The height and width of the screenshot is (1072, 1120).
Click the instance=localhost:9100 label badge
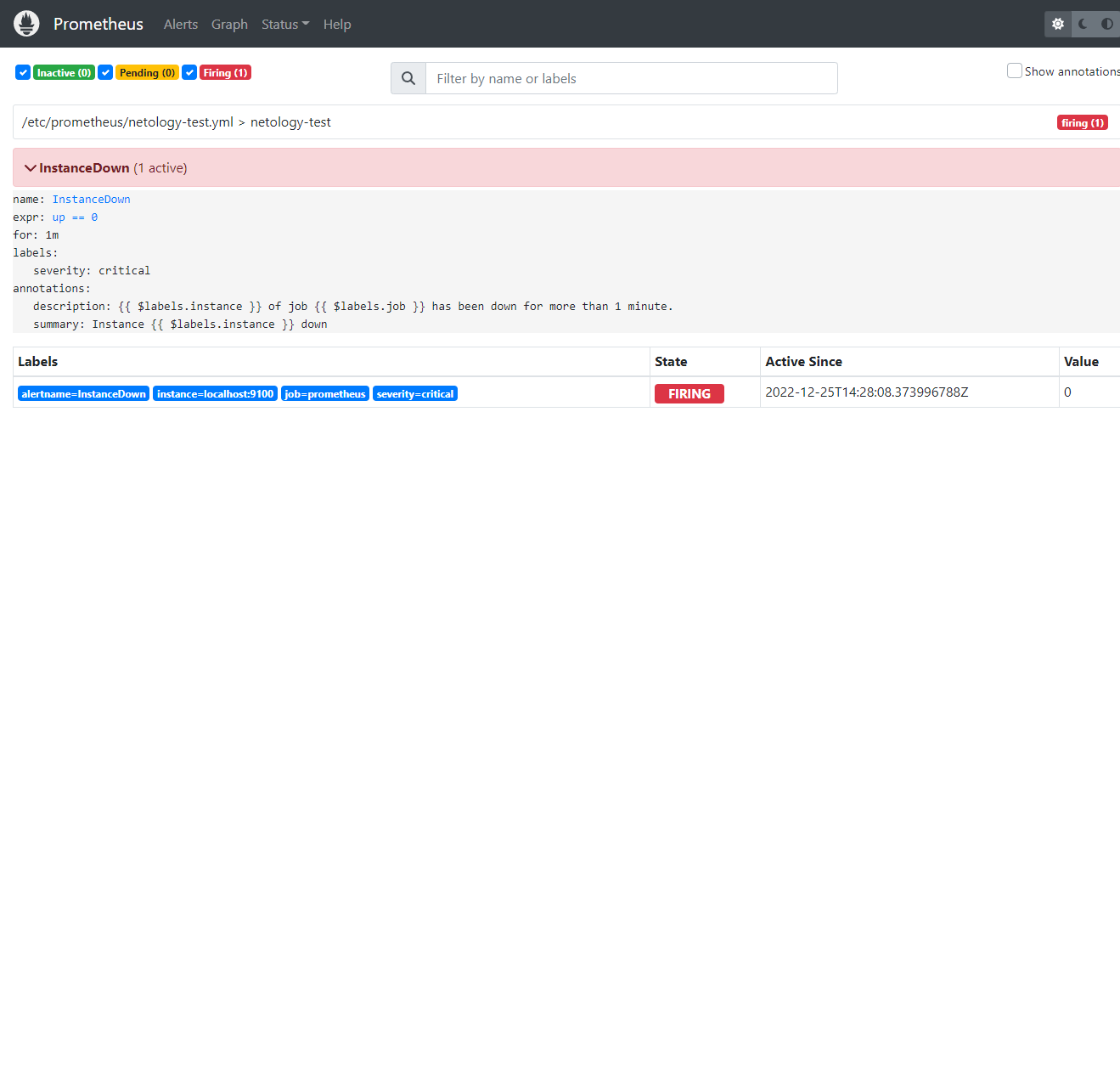(x=216, y=393)
